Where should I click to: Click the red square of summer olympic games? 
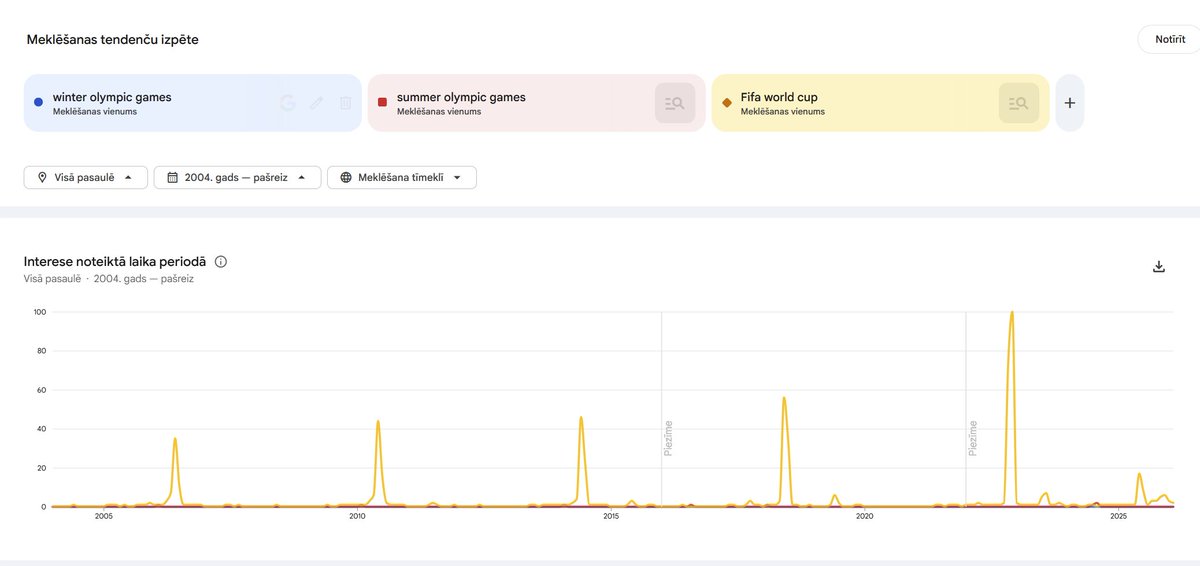[382, 102]
